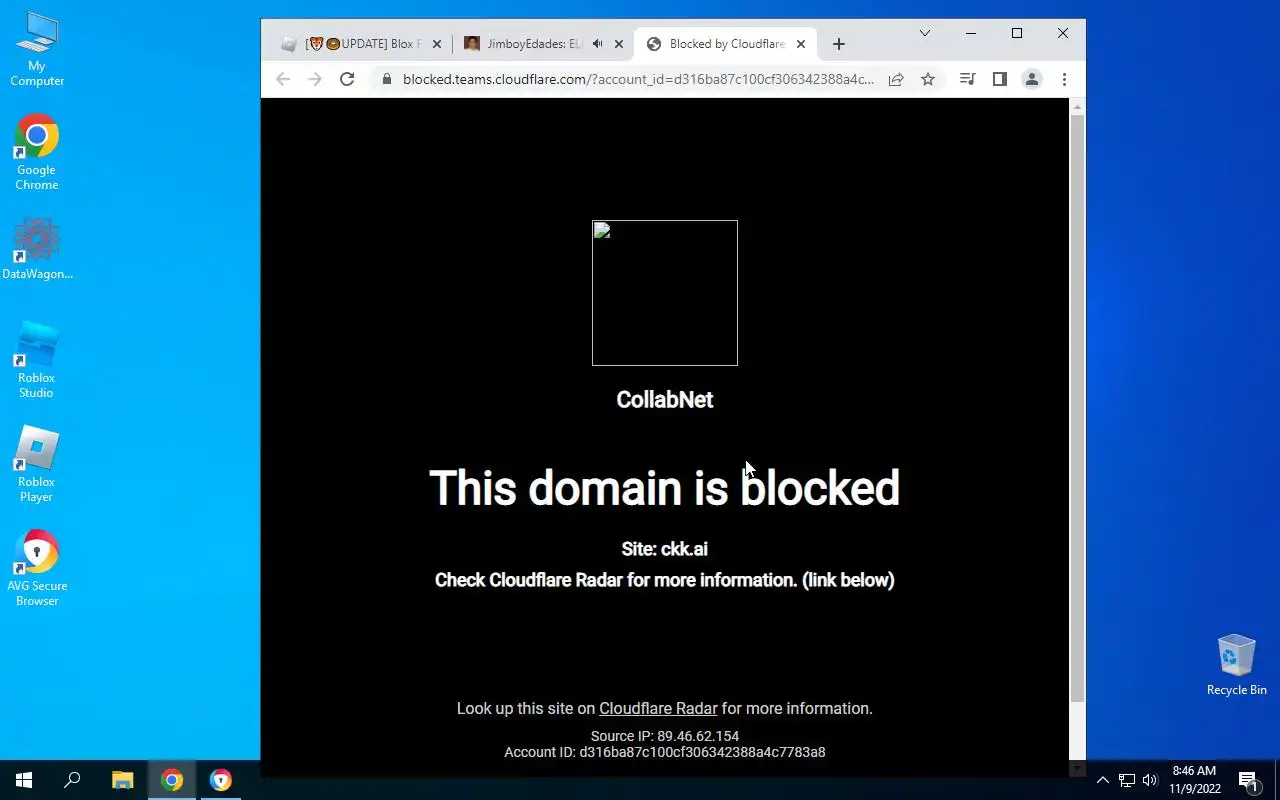Click the 'Site: ckk.ai' text

click(x=665, y=549)
